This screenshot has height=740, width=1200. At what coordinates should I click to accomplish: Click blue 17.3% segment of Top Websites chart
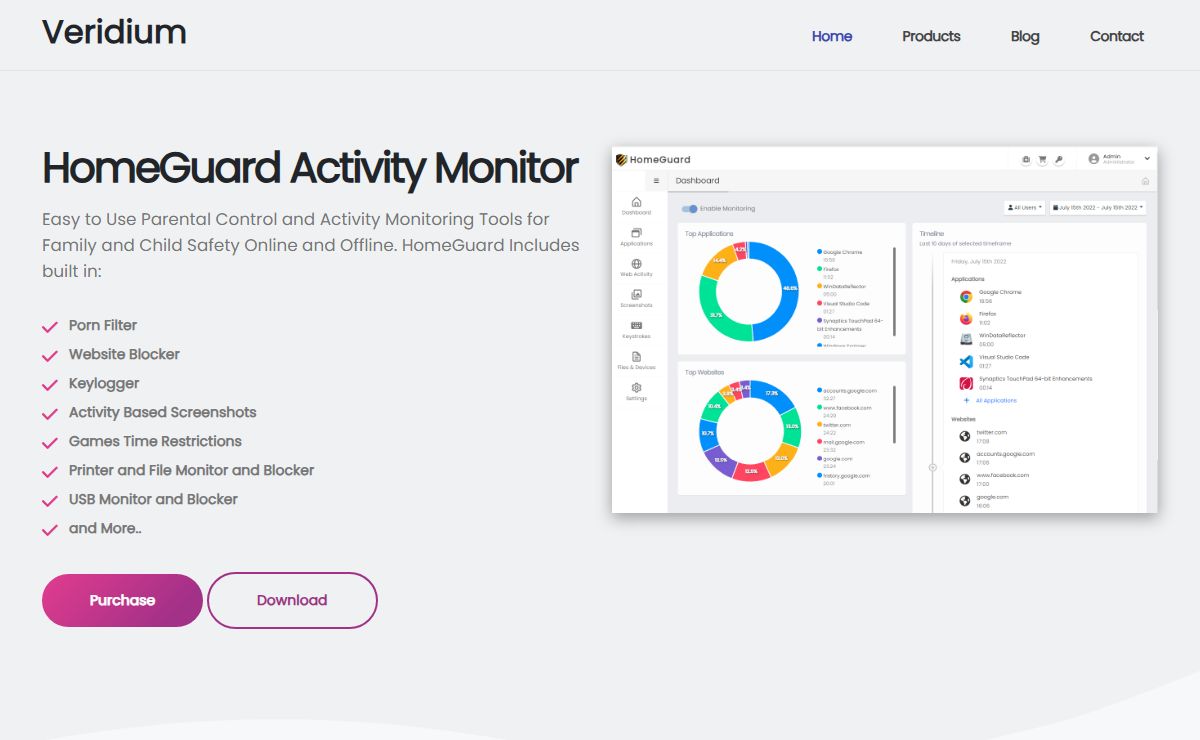[x=770, y=393]
